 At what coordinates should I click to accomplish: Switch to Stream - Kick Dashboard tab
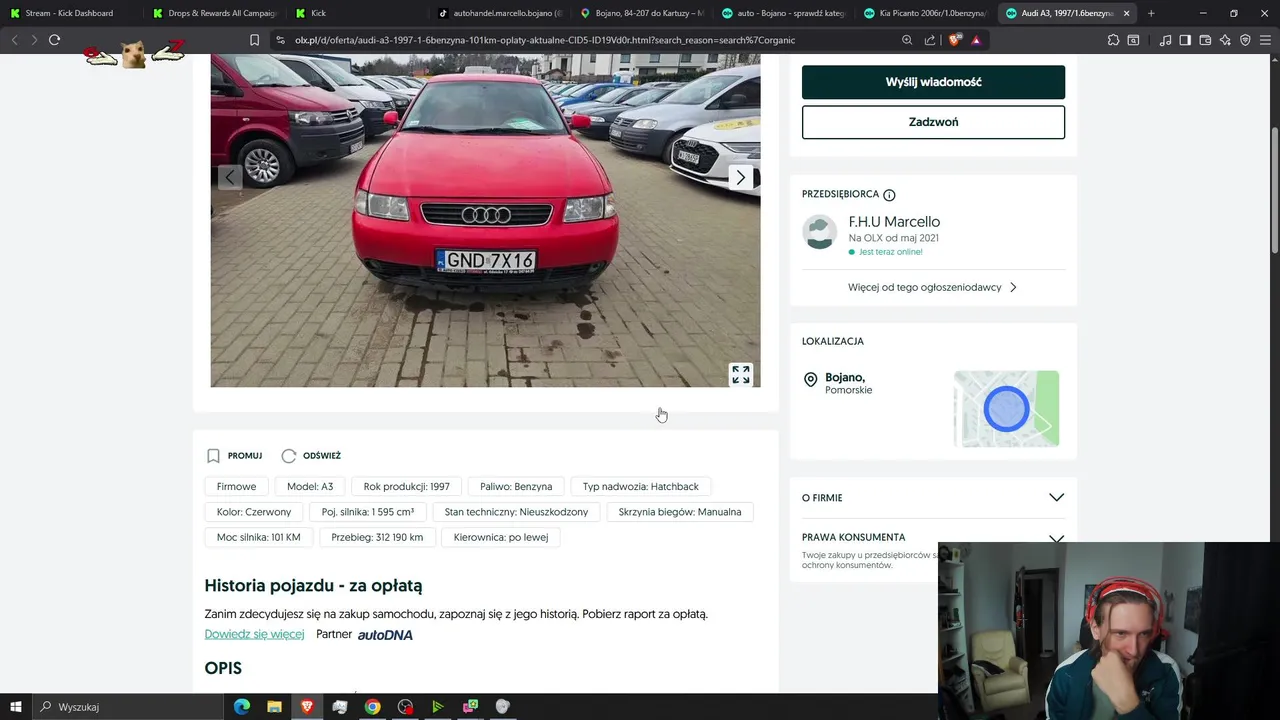click(70, 13)
